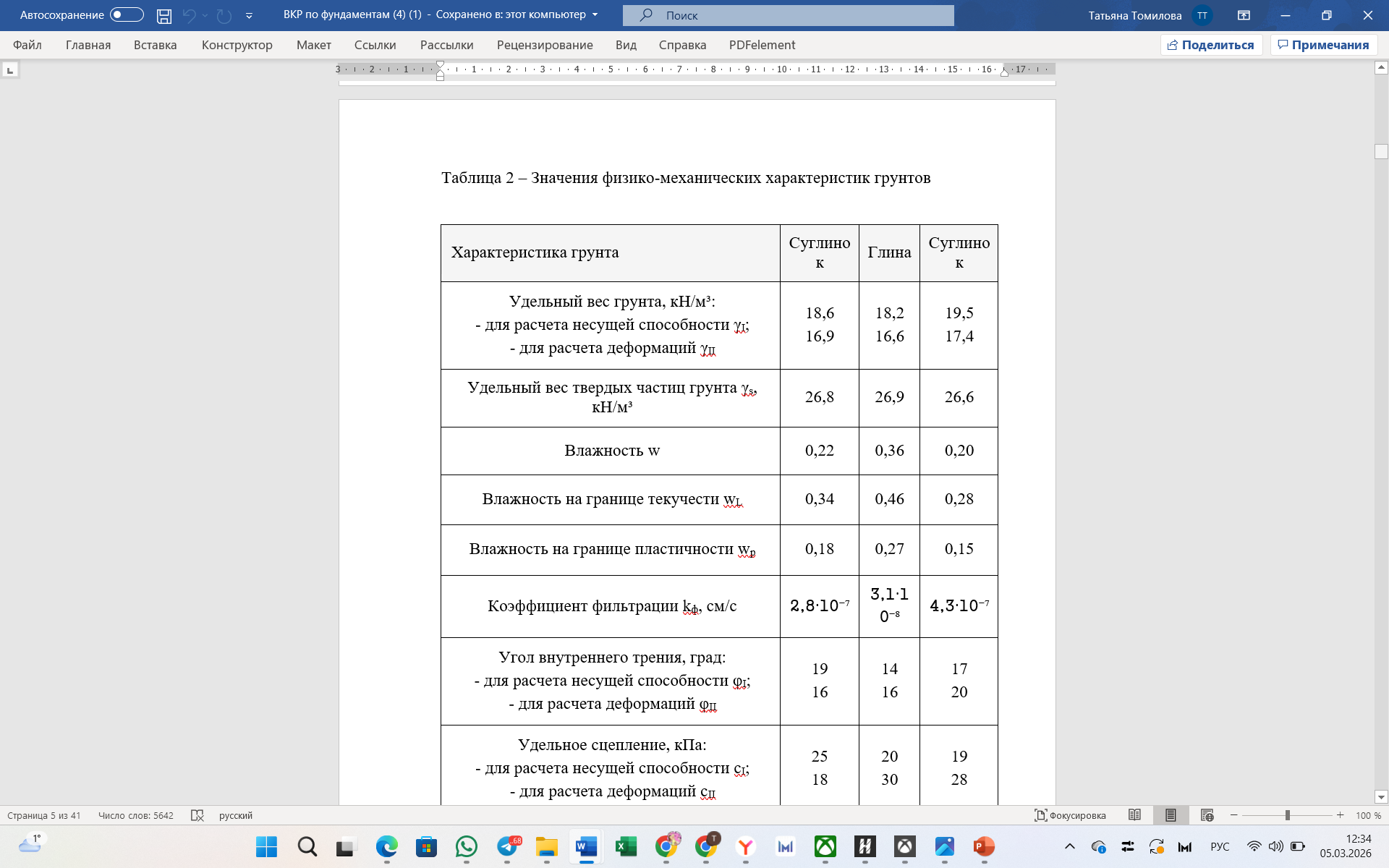This screenshot has width=1389, height=868.
Task: Click the zoom slider handle
Action: pyautogui.click(x=1288, y=815)
